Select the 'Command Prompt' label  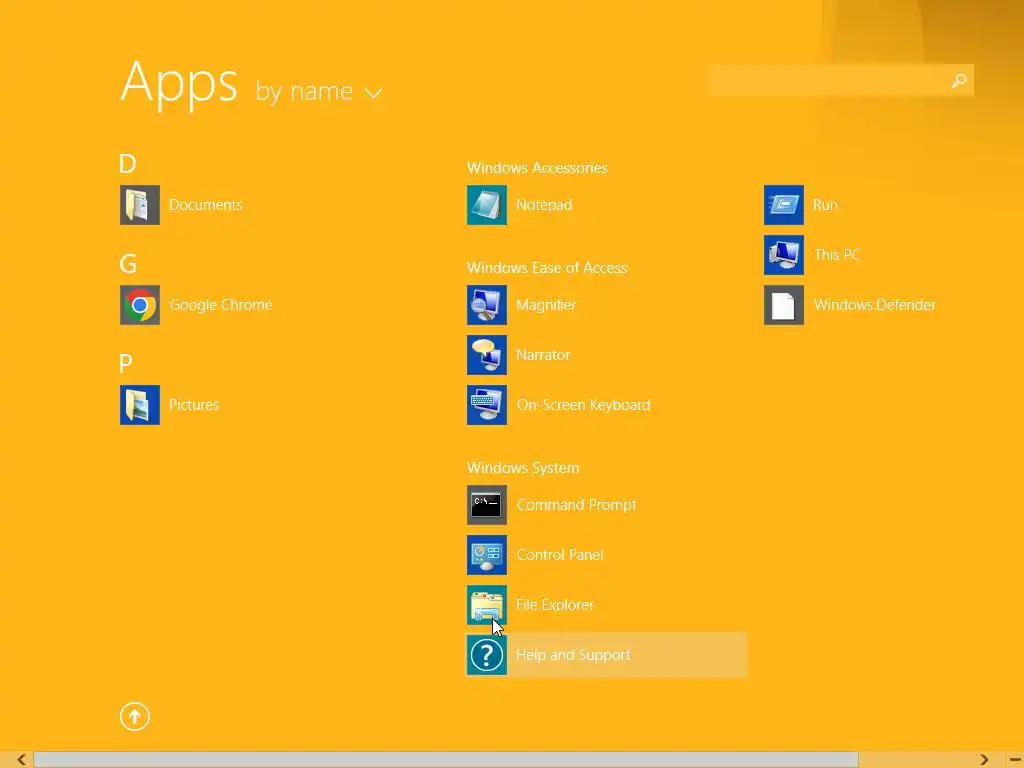pyautogui.click(x=577, y=505)
